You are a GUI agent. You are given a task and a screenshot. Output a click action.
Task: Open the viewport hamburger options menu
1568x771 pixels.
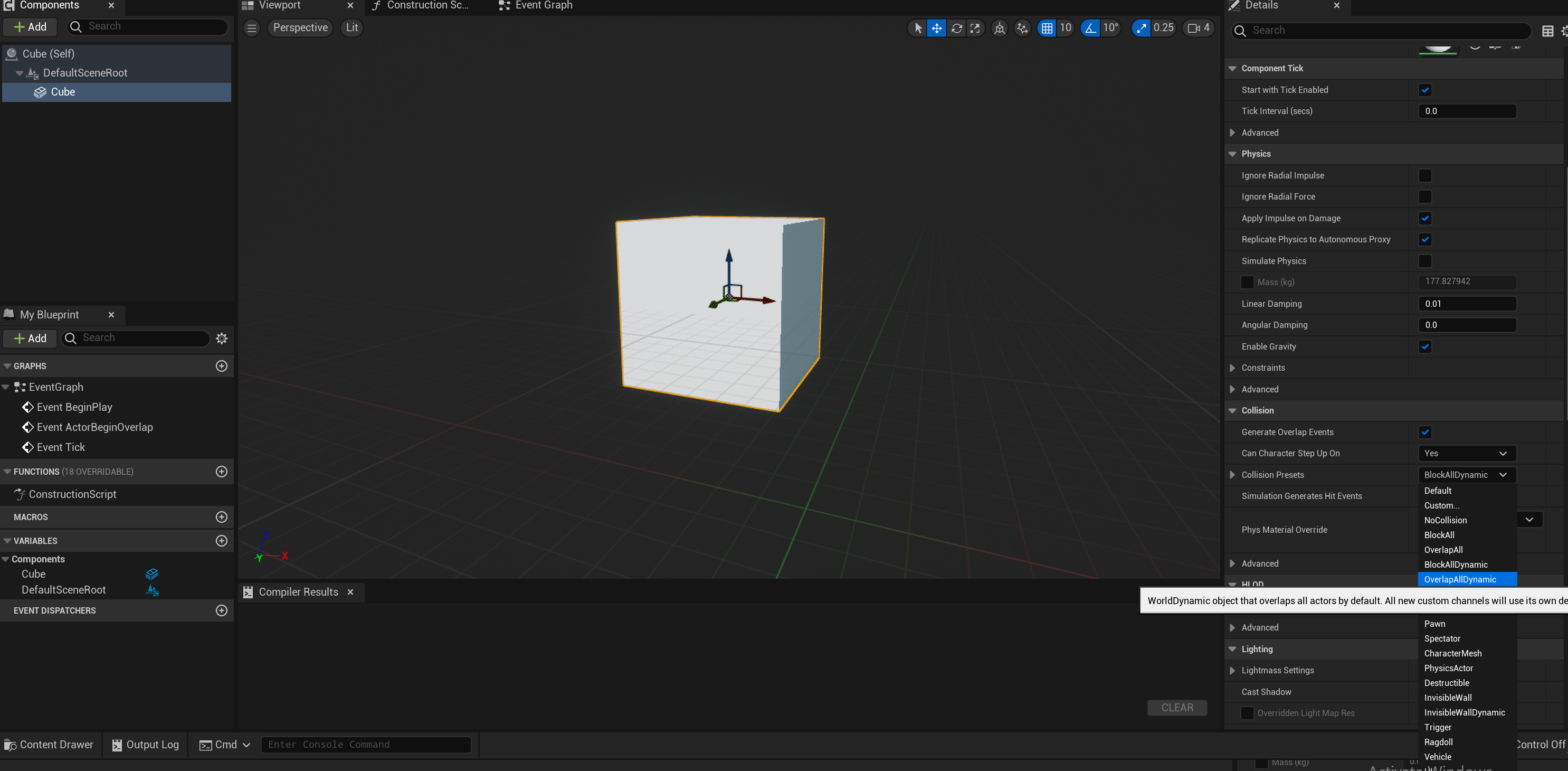point(251,28)
